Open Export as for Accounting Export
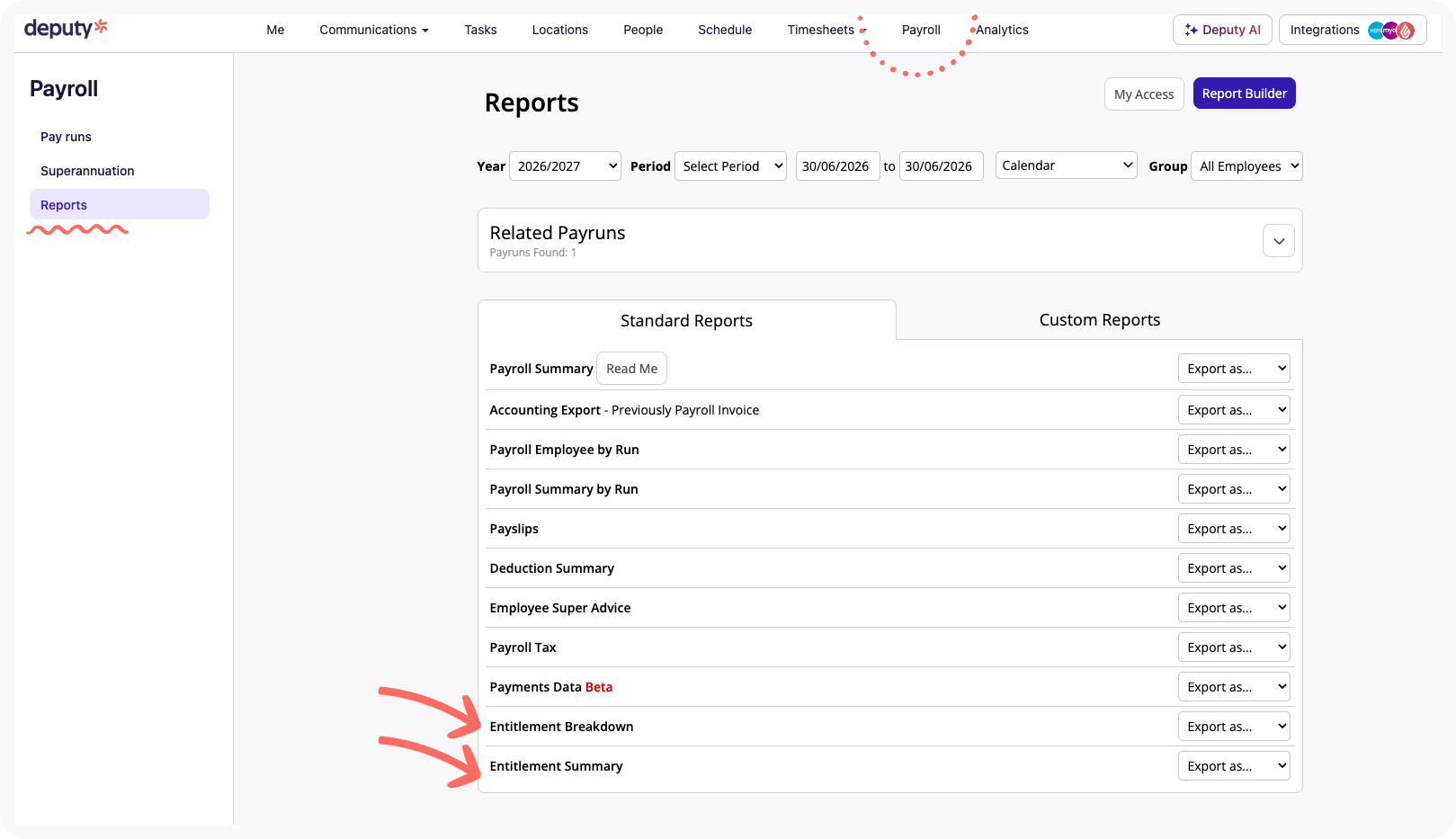Screen dimensions: 1456x839 (1234, 410)
